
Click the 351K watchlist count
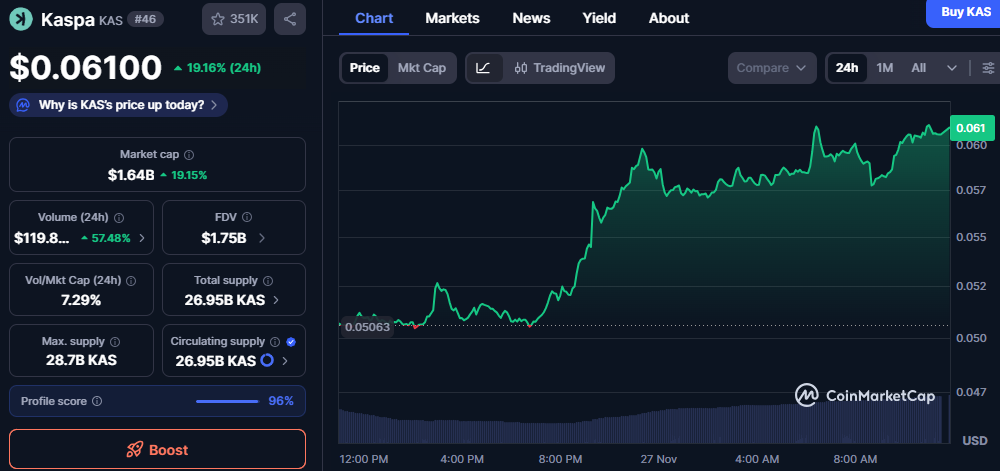click(244, 19)
